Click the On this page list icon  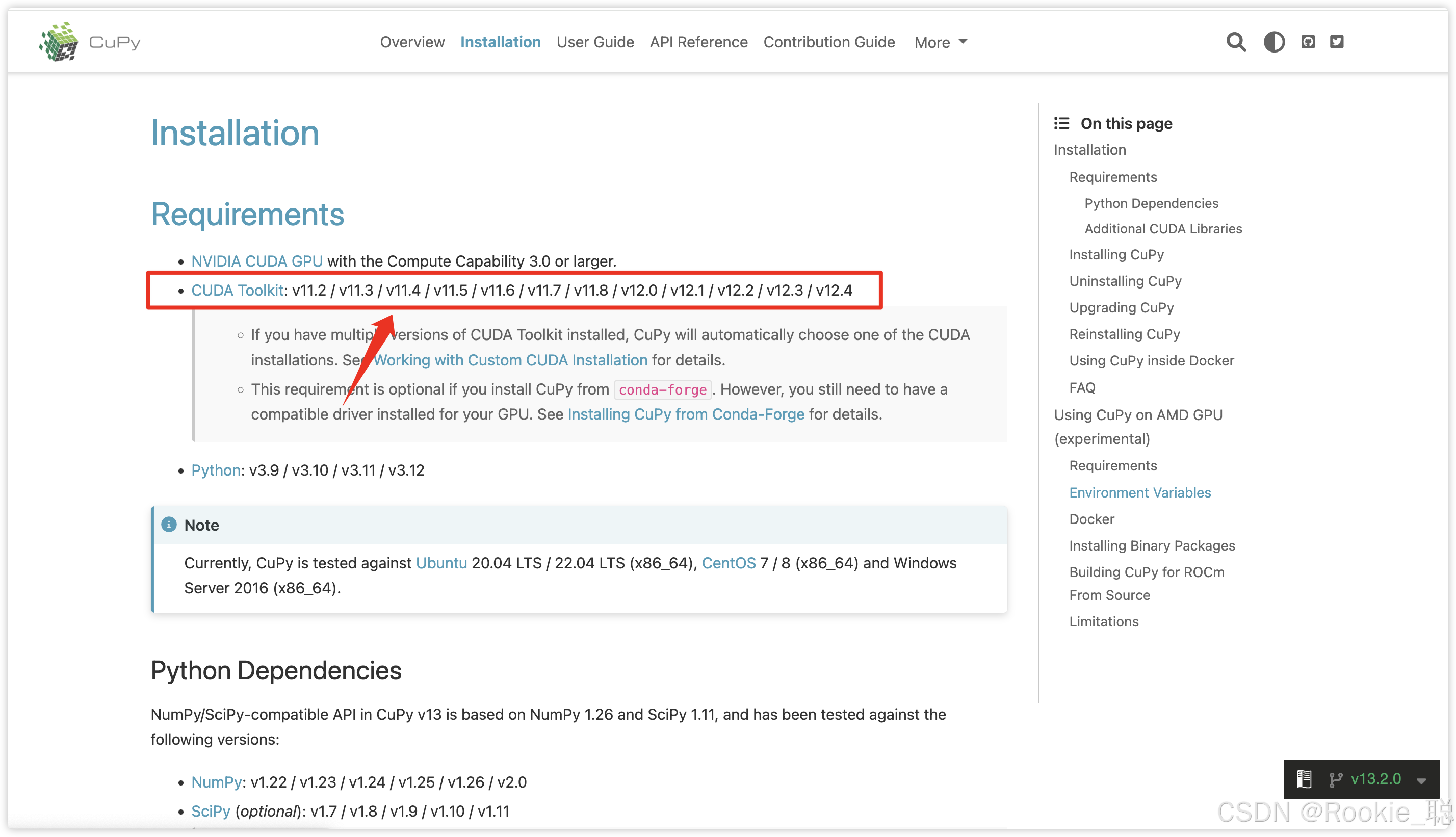coord(1061,123)
